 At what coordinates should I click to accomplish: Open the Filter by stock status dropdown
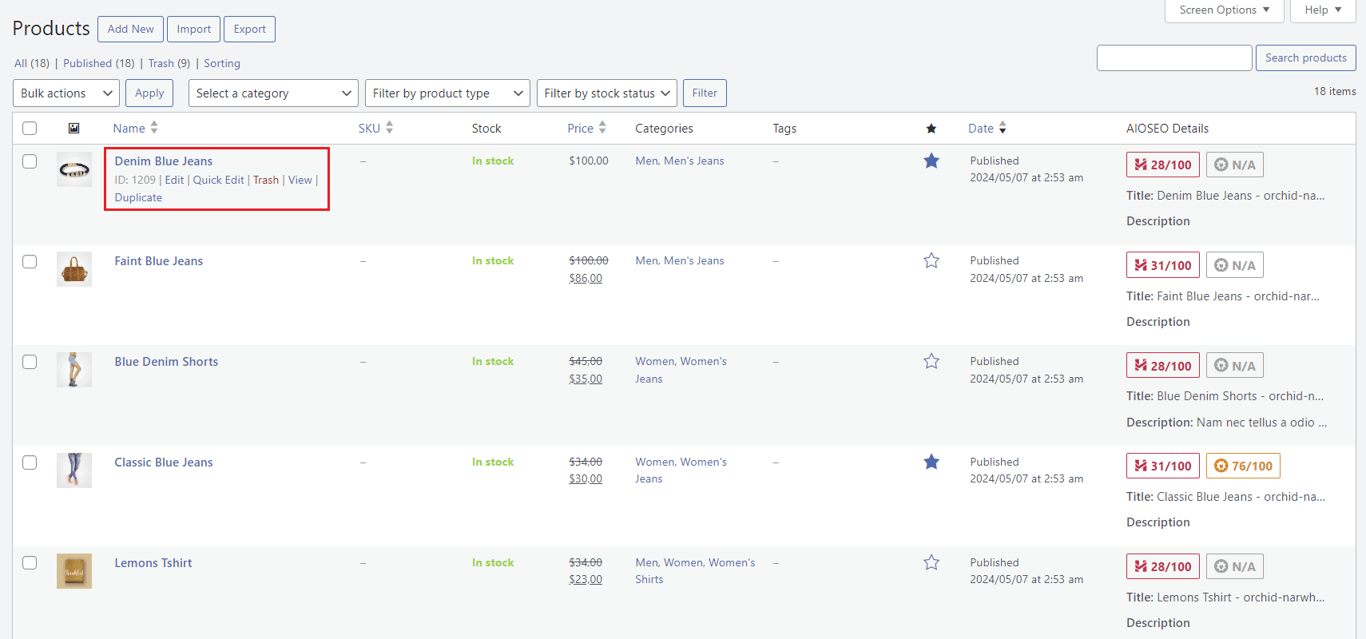(606, 92)
